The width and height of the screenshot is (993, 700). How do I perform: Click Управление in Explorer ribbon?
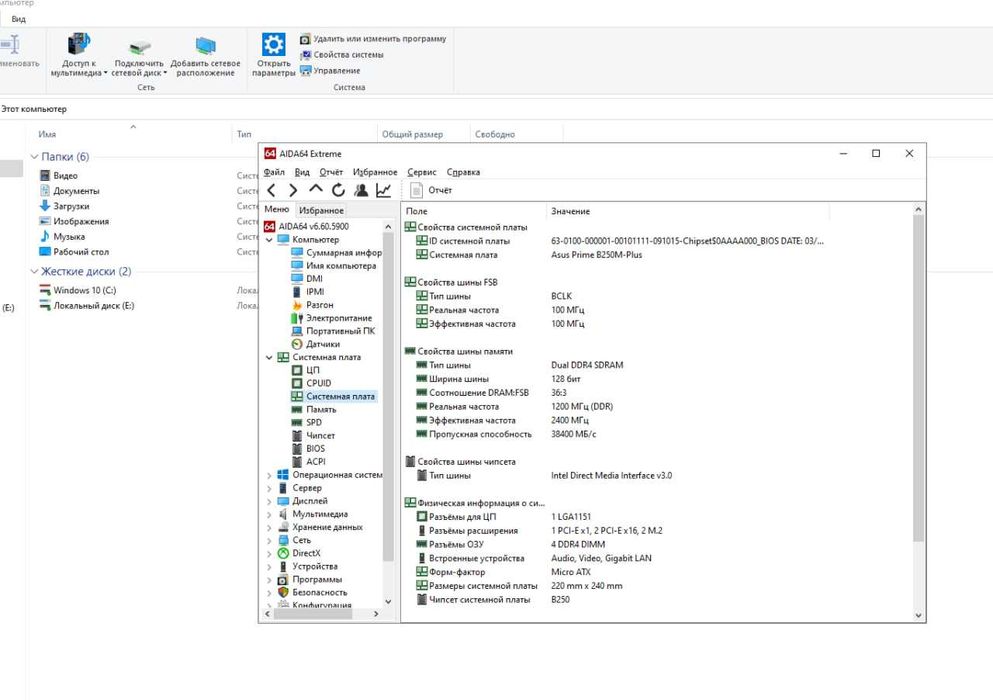point(330,71)
